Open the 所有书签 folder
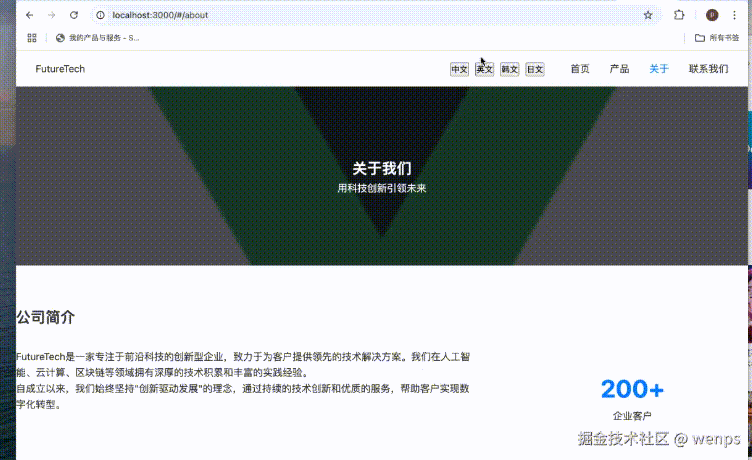 click(x=717, y=38)
